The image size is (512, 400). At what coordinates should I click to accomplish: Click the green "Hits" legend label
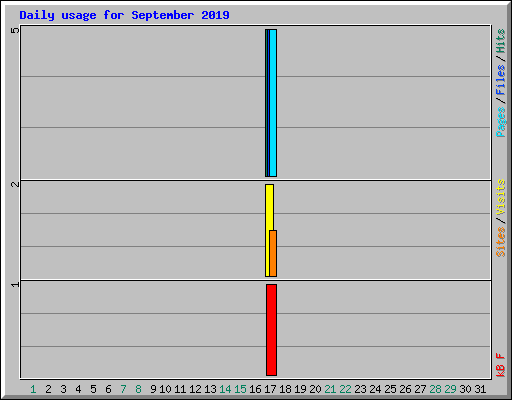click(x=501, y=41)
